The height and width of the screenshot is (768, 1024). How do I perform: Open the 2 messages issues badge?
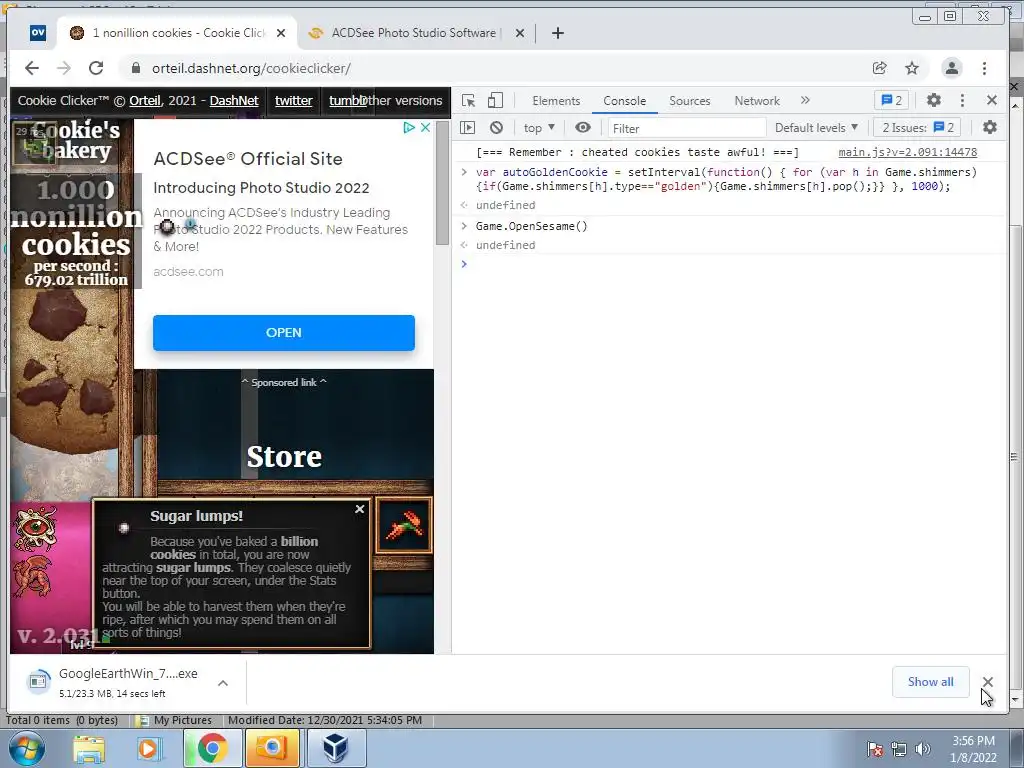pyautogui.click(x=891, y=101)
